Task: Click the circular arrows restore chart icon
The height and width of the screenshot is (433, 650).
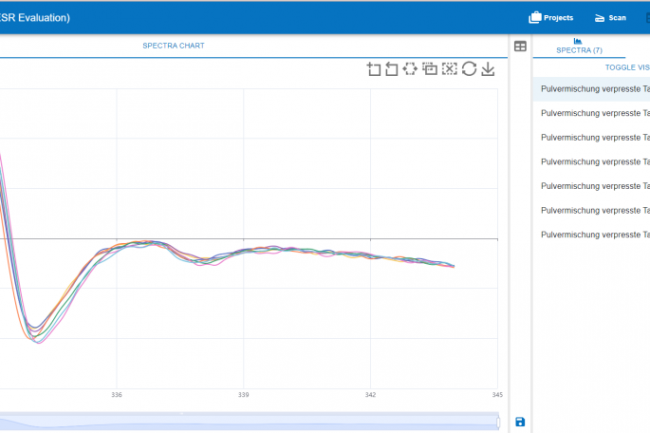Action: pyautogui.click(x=468, y=69)
